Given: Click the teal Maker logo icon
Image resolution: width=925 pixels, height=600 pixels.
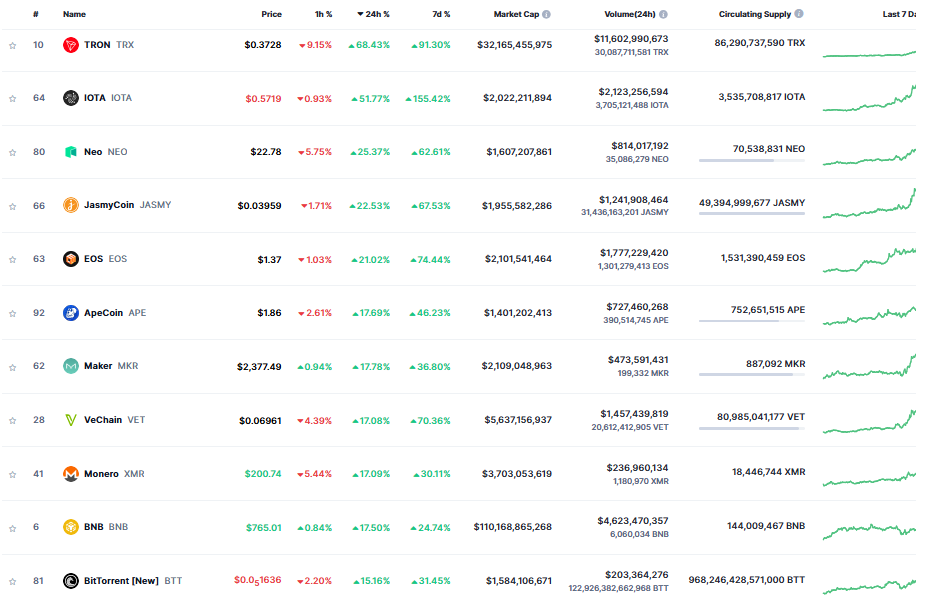Looking at the screenshot, I should [71, 366].
